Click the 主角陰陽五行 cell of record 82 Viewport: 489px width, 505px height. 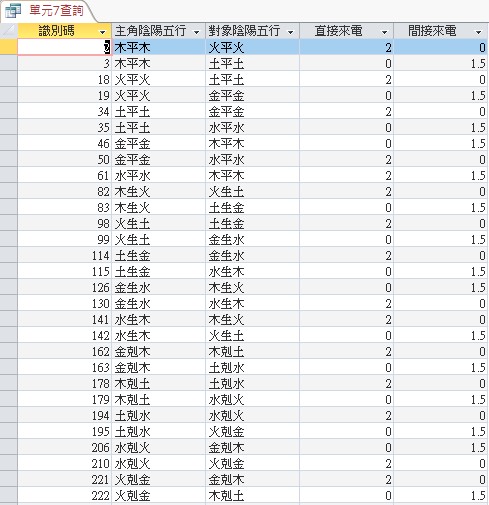(158, 191)
